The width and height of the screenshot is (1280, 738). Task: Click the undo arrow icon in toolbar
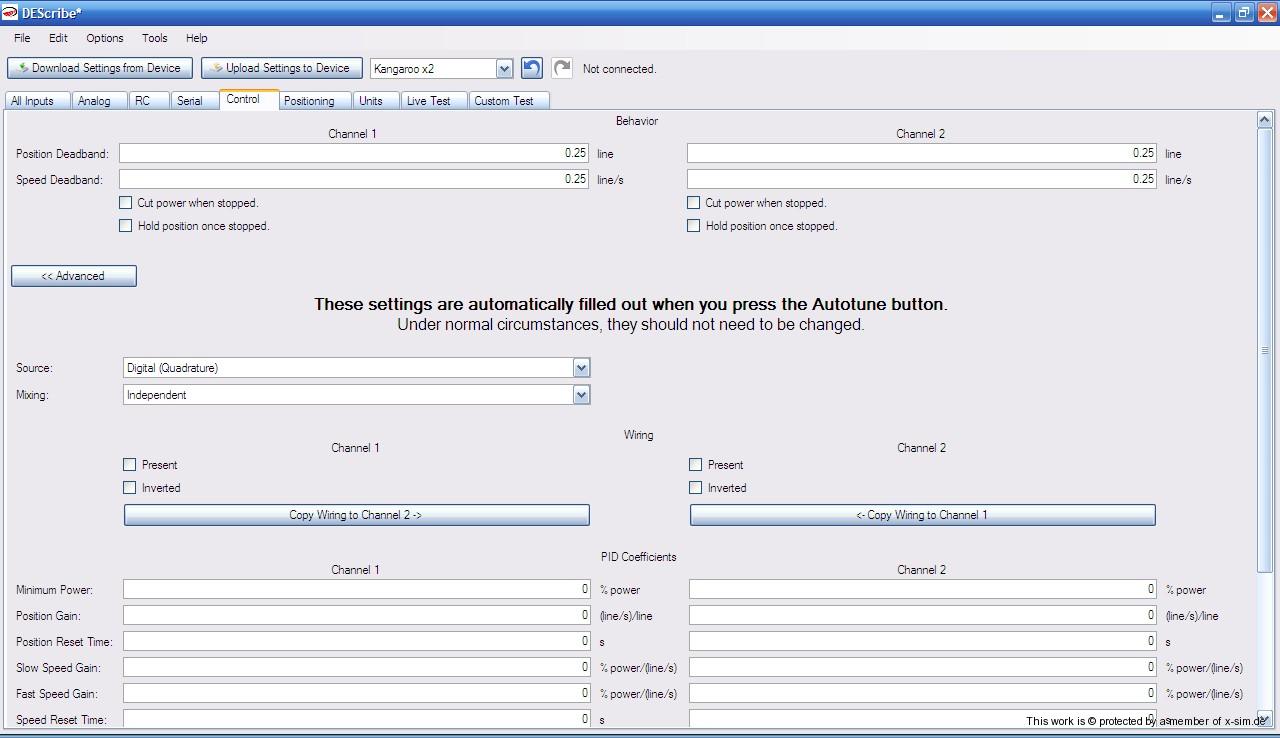tap(532, 68)
